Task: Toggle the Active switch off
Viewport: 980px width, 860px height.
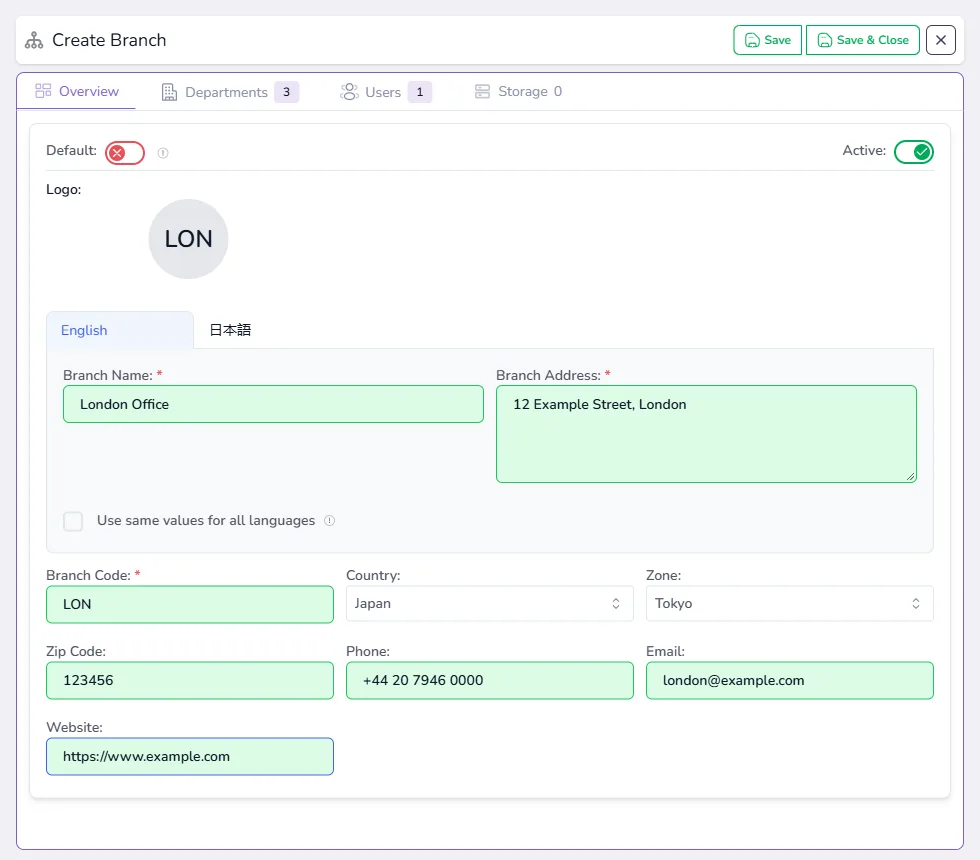Action: click(913, 152)
